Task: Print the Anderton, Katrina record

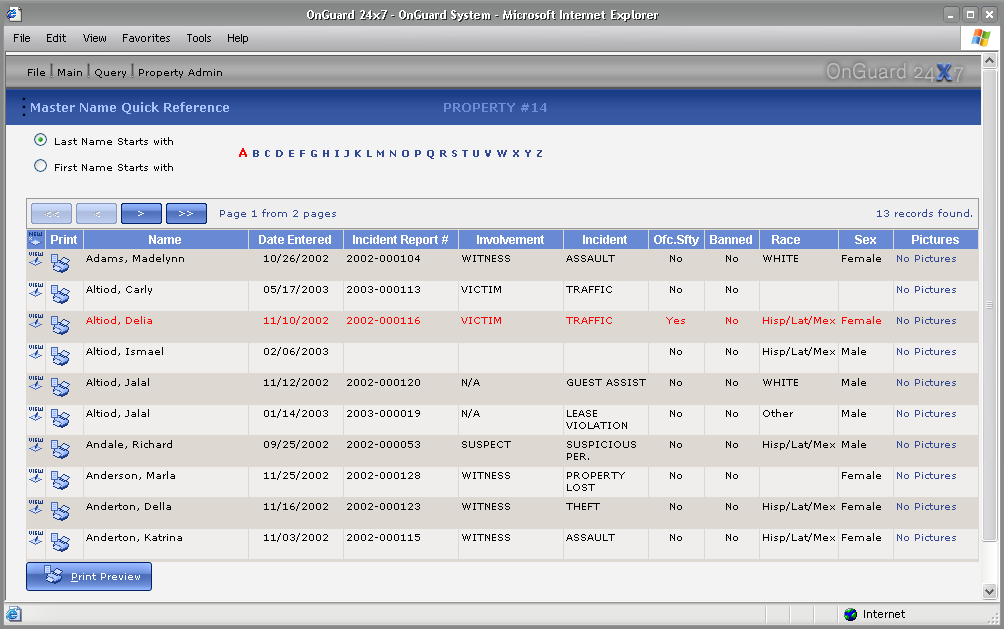Action: 60,543
